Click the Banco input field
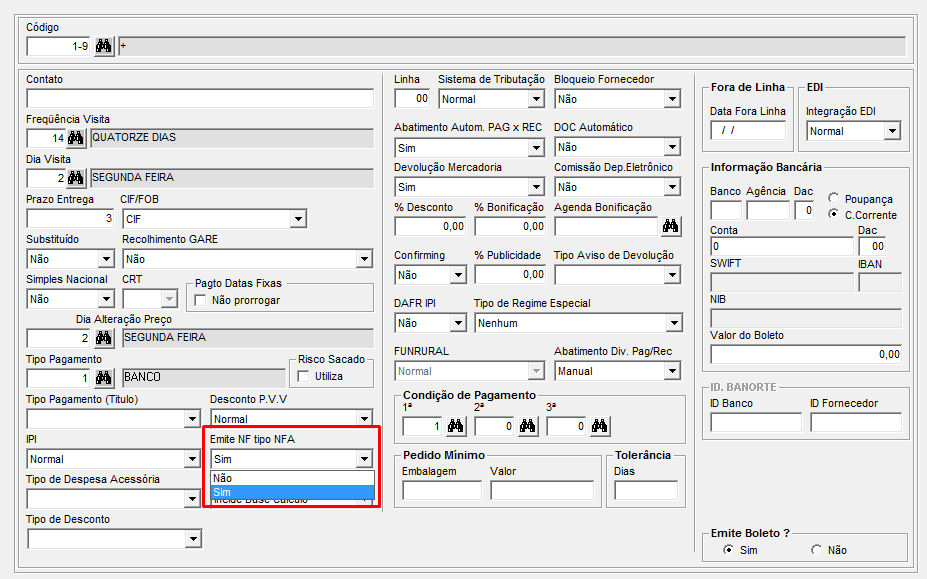This screenshot has height=579, width=927. [726, 211]
